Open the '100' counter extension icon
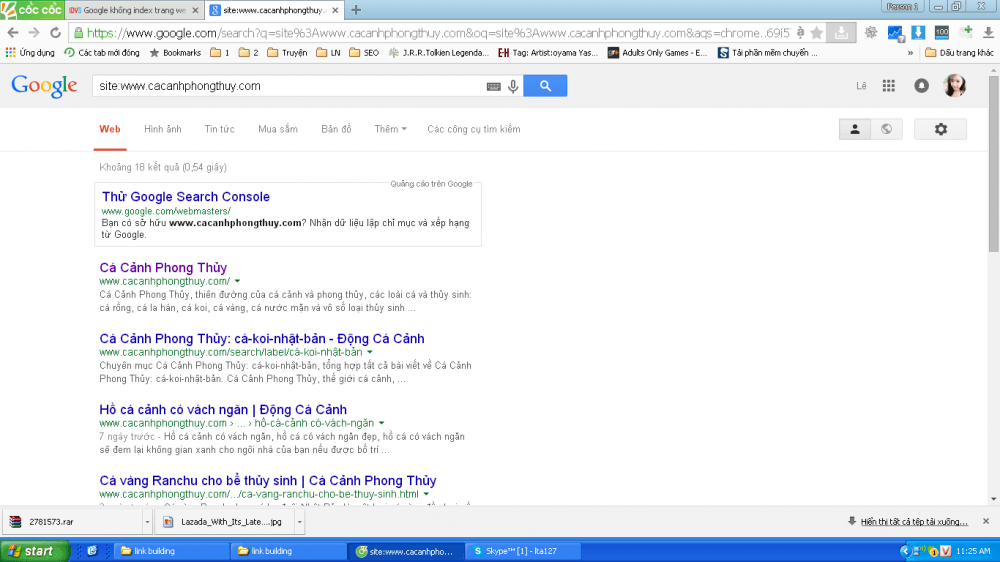 click(x=941, y=33)
